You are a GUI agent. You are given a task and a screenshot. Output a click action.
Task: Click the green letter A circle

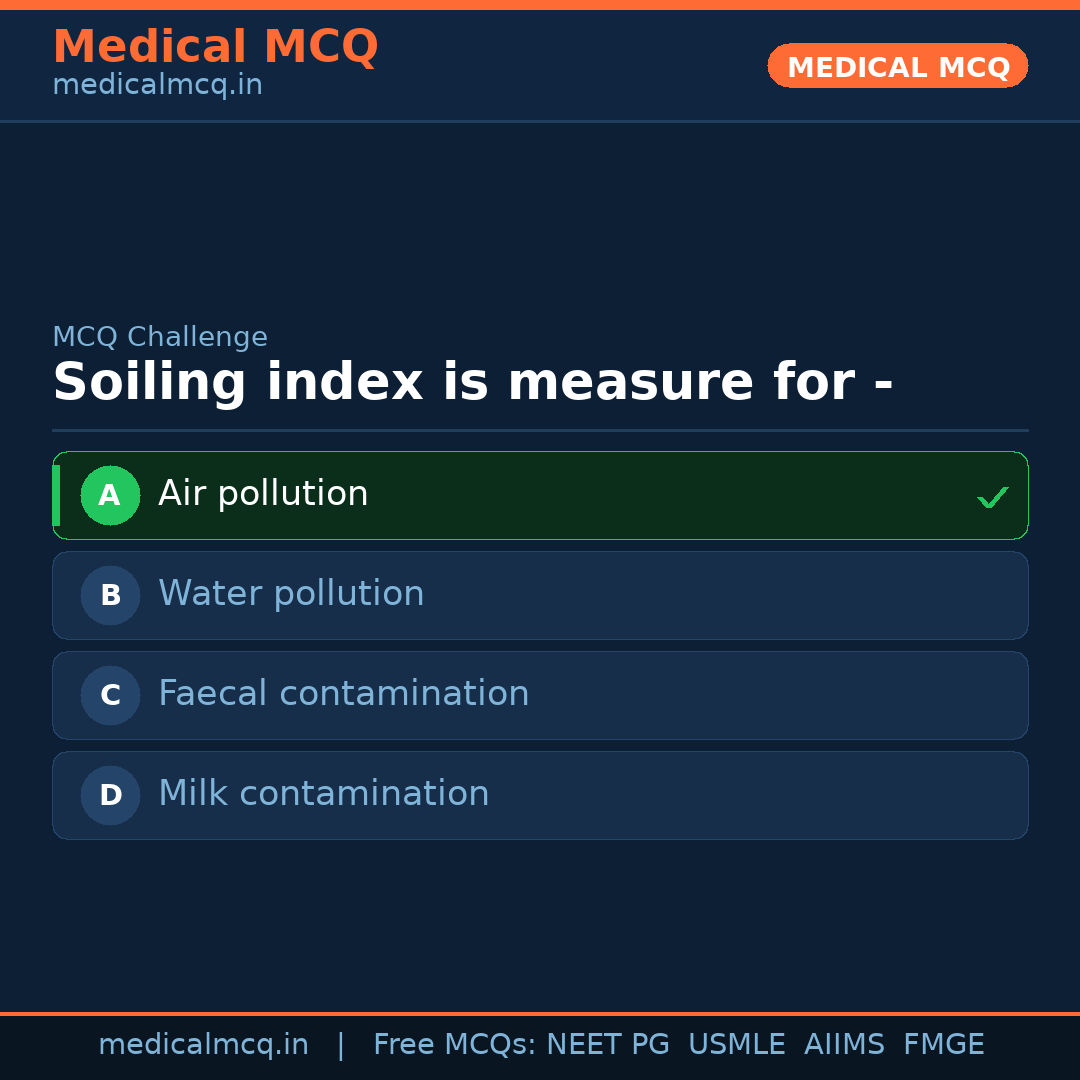110,495
